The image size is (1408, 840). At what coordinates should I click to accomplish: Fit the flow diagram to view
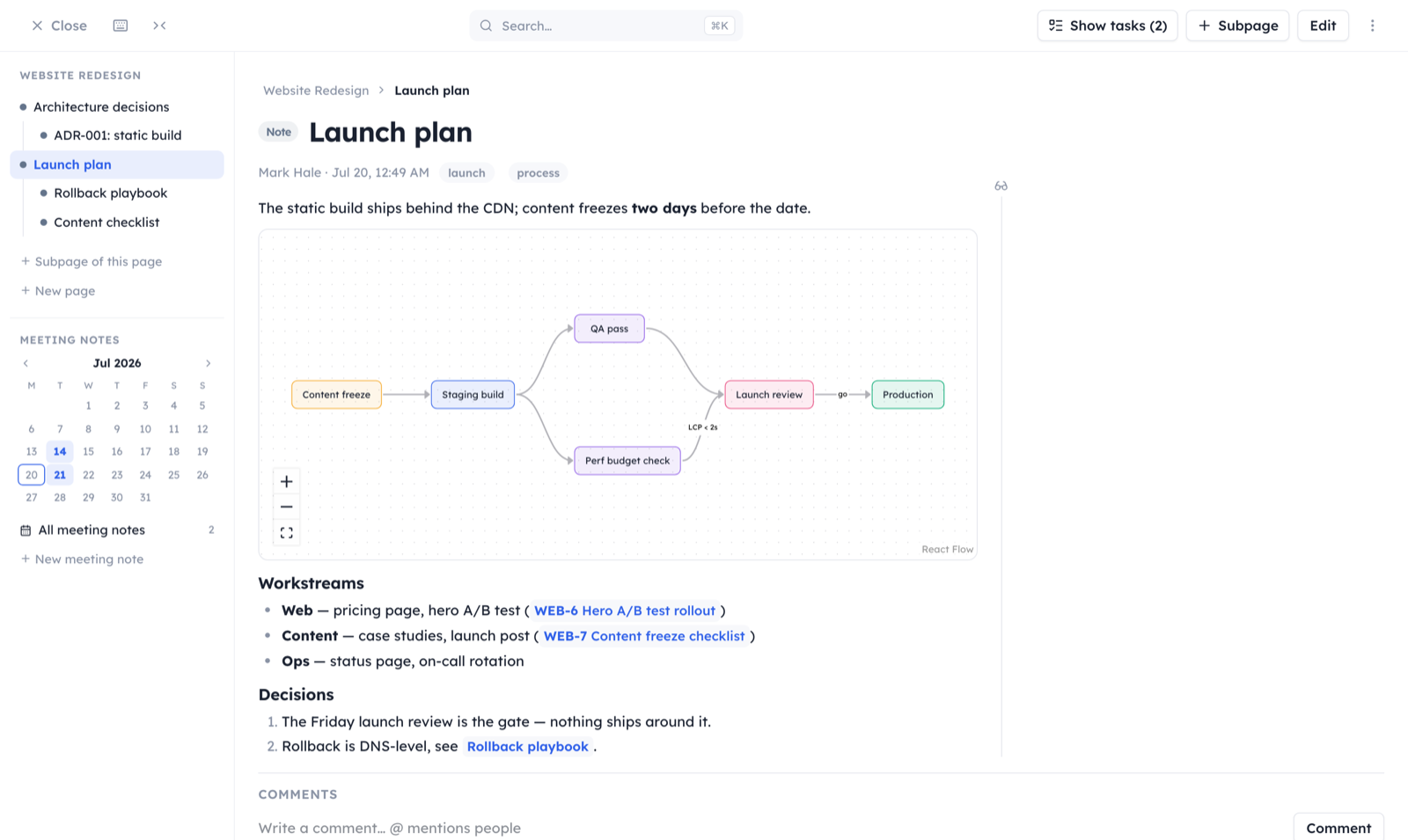(x=287, y=533)
